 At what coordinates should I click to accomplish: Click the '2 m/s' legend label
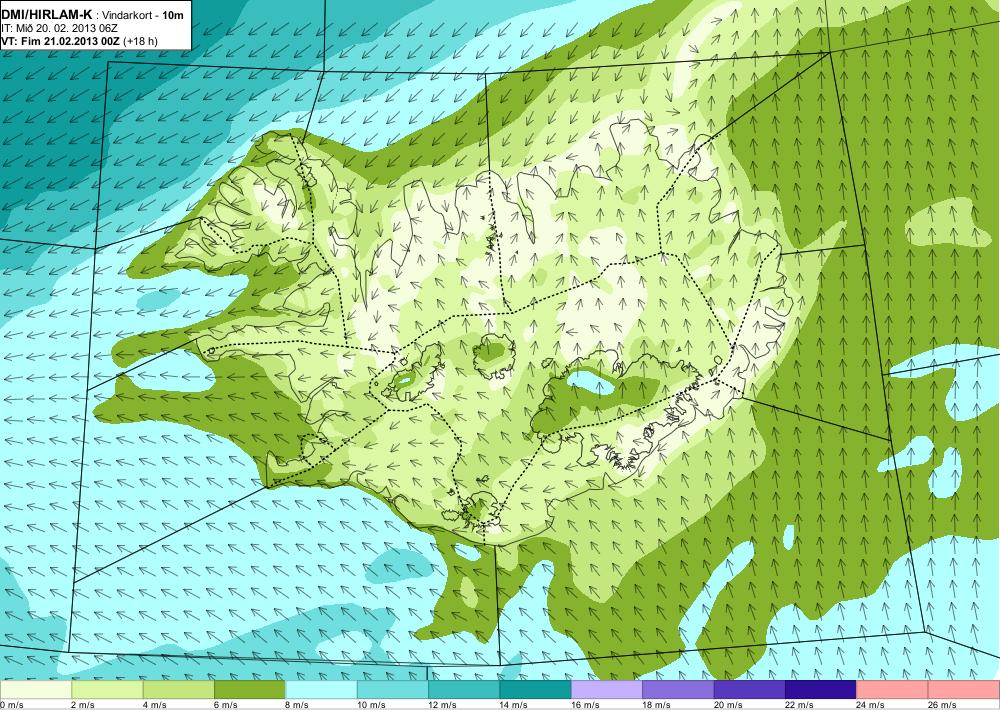pyautogui.click(x=83, y=705)
